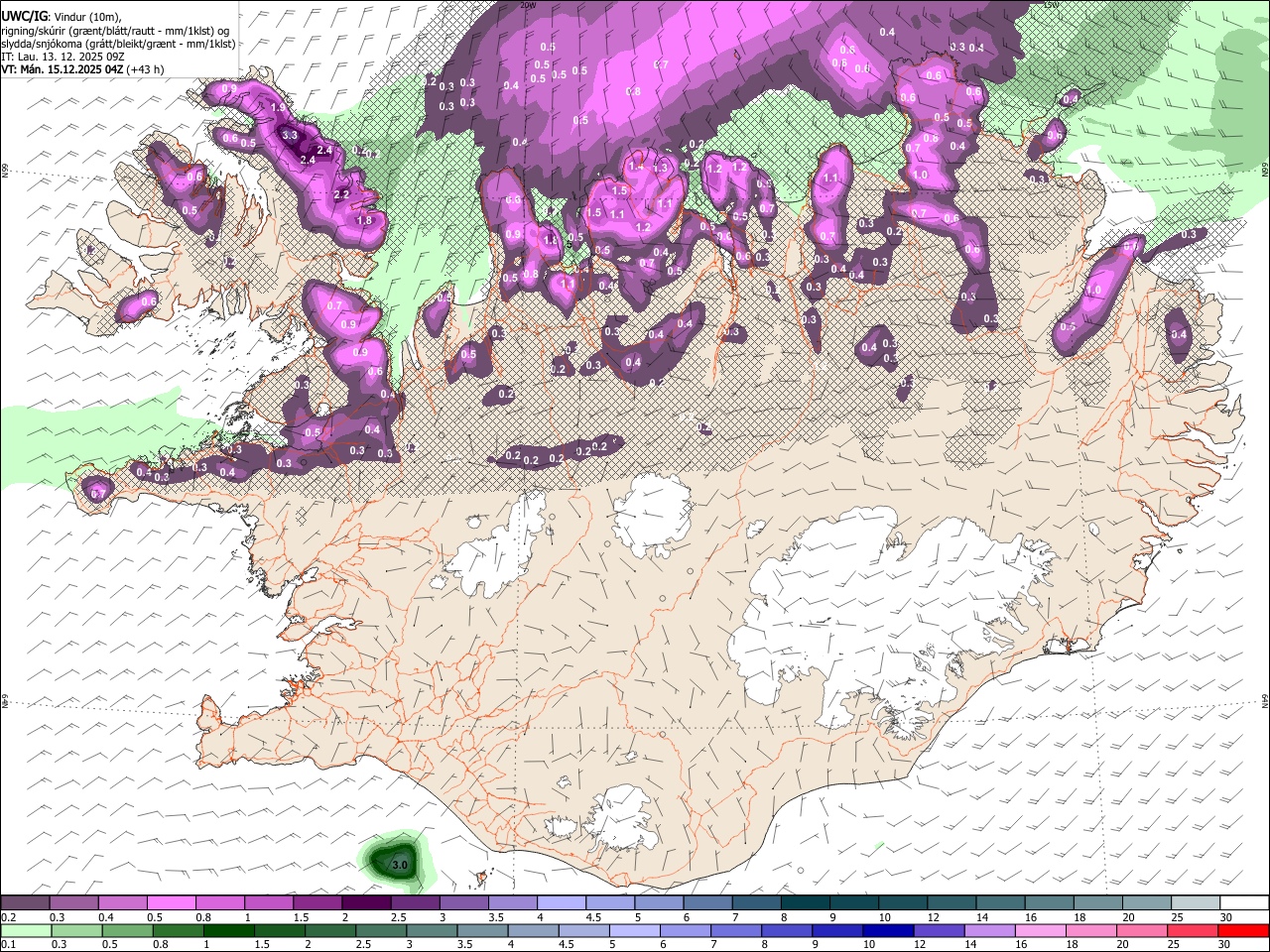Pick the pale green swatch at 0.1 in the lower scale
The image size is (1270, 952).
[x=26, y=930]
